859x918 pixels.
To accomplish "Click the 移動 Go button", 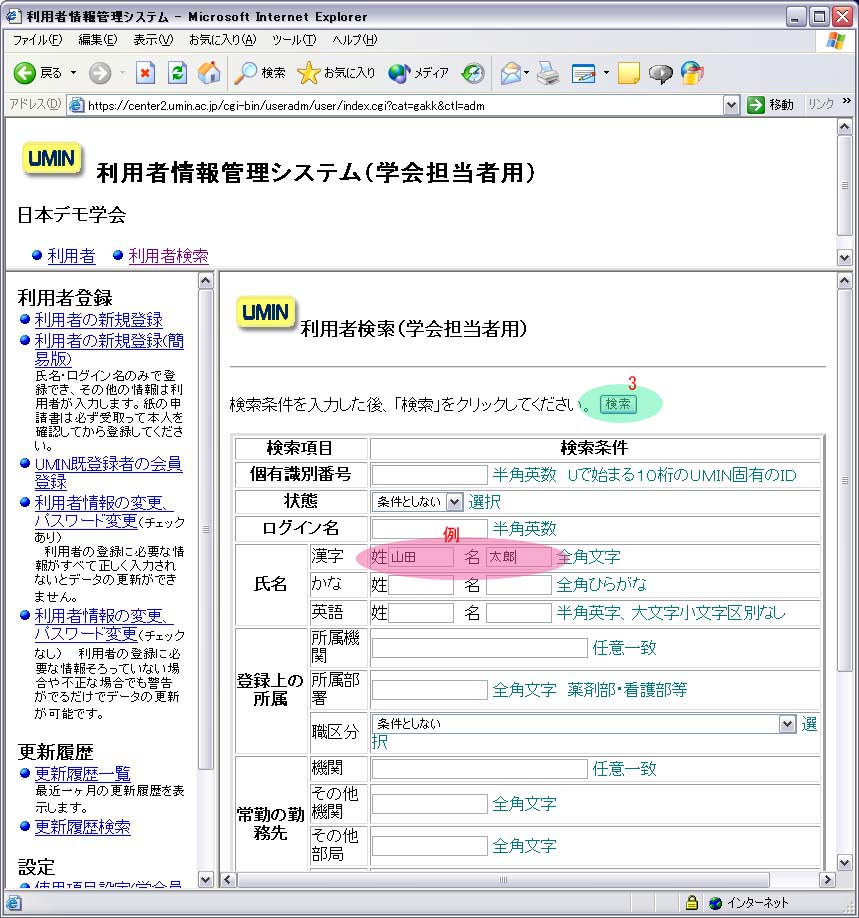I will coord(771,105).
